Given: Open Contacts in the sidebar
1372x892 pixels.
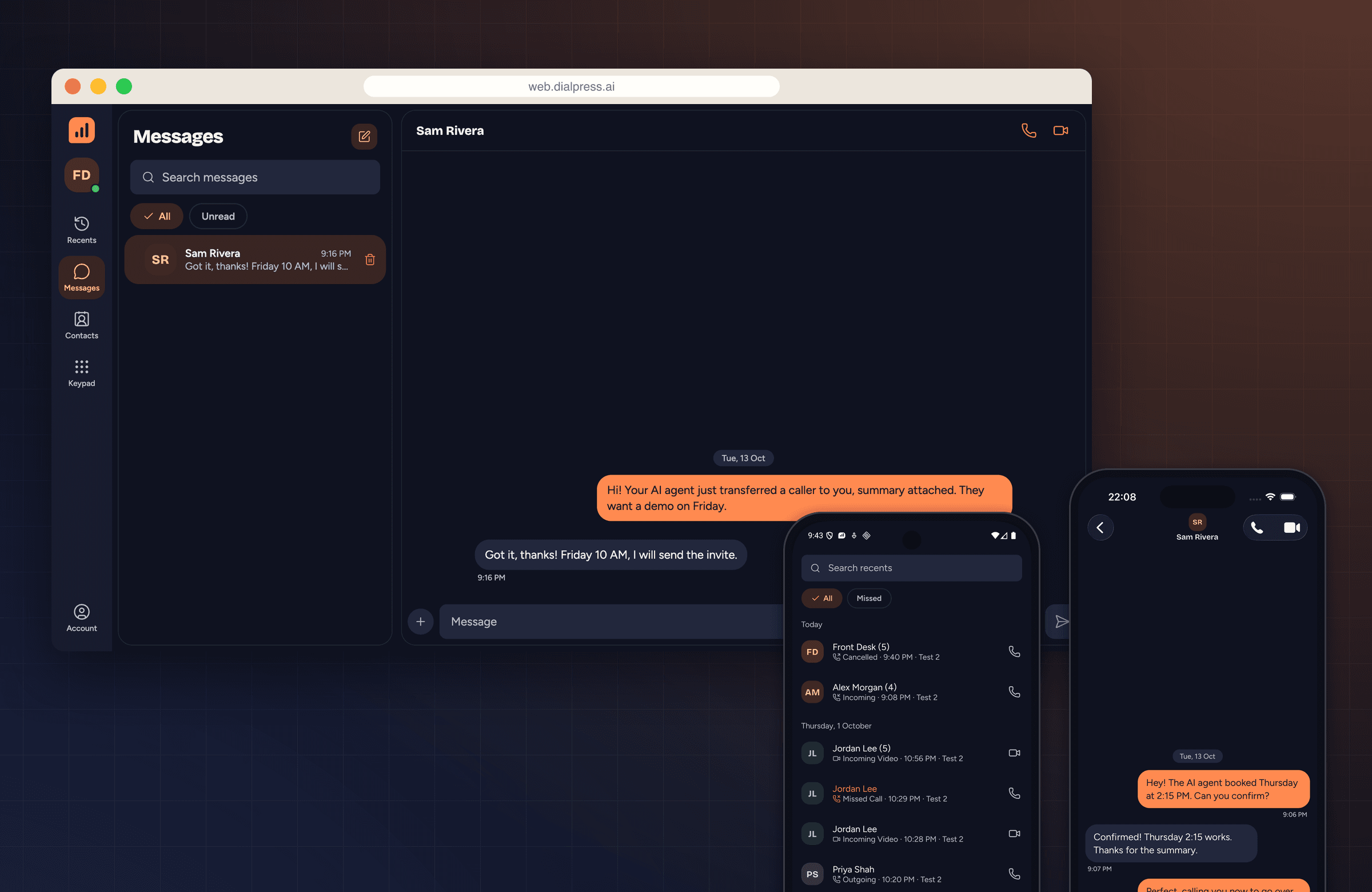Looking at the screenshot, I should coord(81,325).
